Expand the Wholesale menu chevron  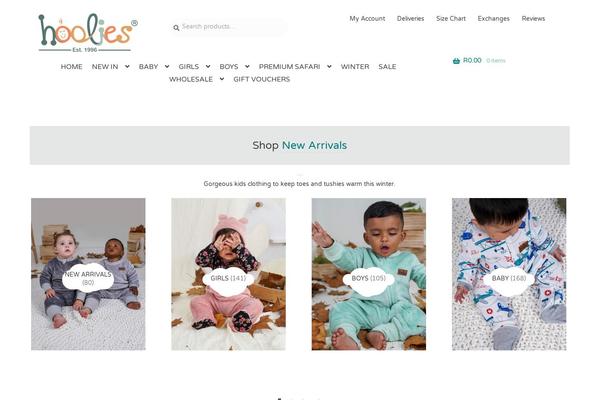[222, 79]
